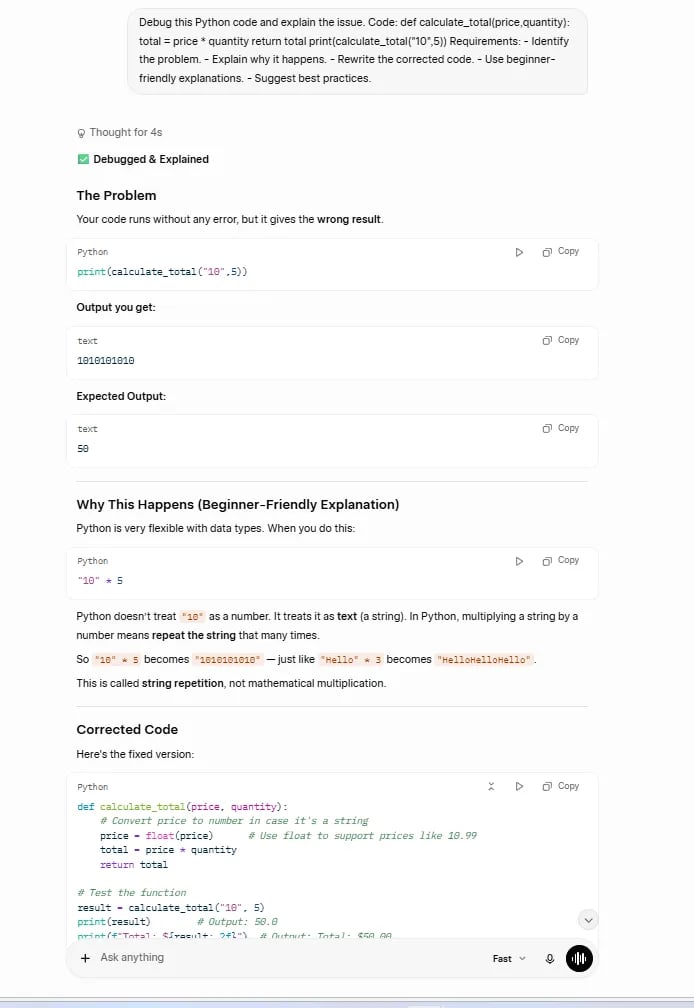The image size is (694, 1008).
Task: Click the 'def calculate_total(price, quantity):' line
Action: pyautogui.click(x=182, y=807)
